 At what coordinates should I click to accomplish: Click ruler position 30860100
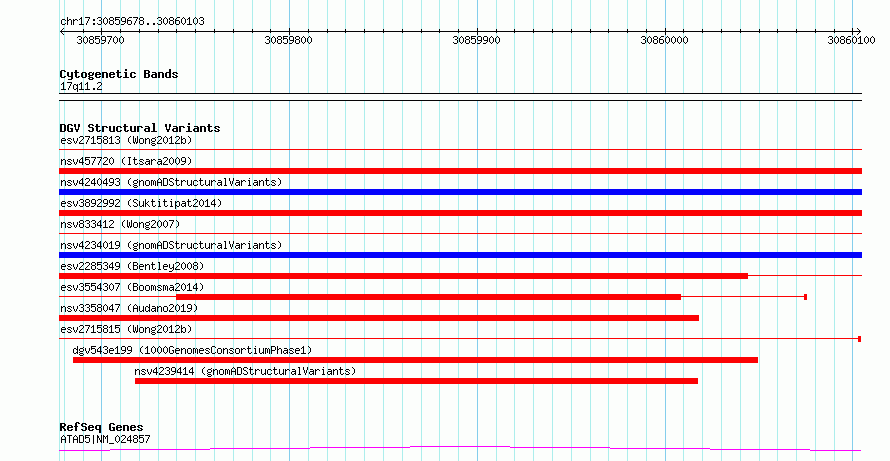[851, 40]
